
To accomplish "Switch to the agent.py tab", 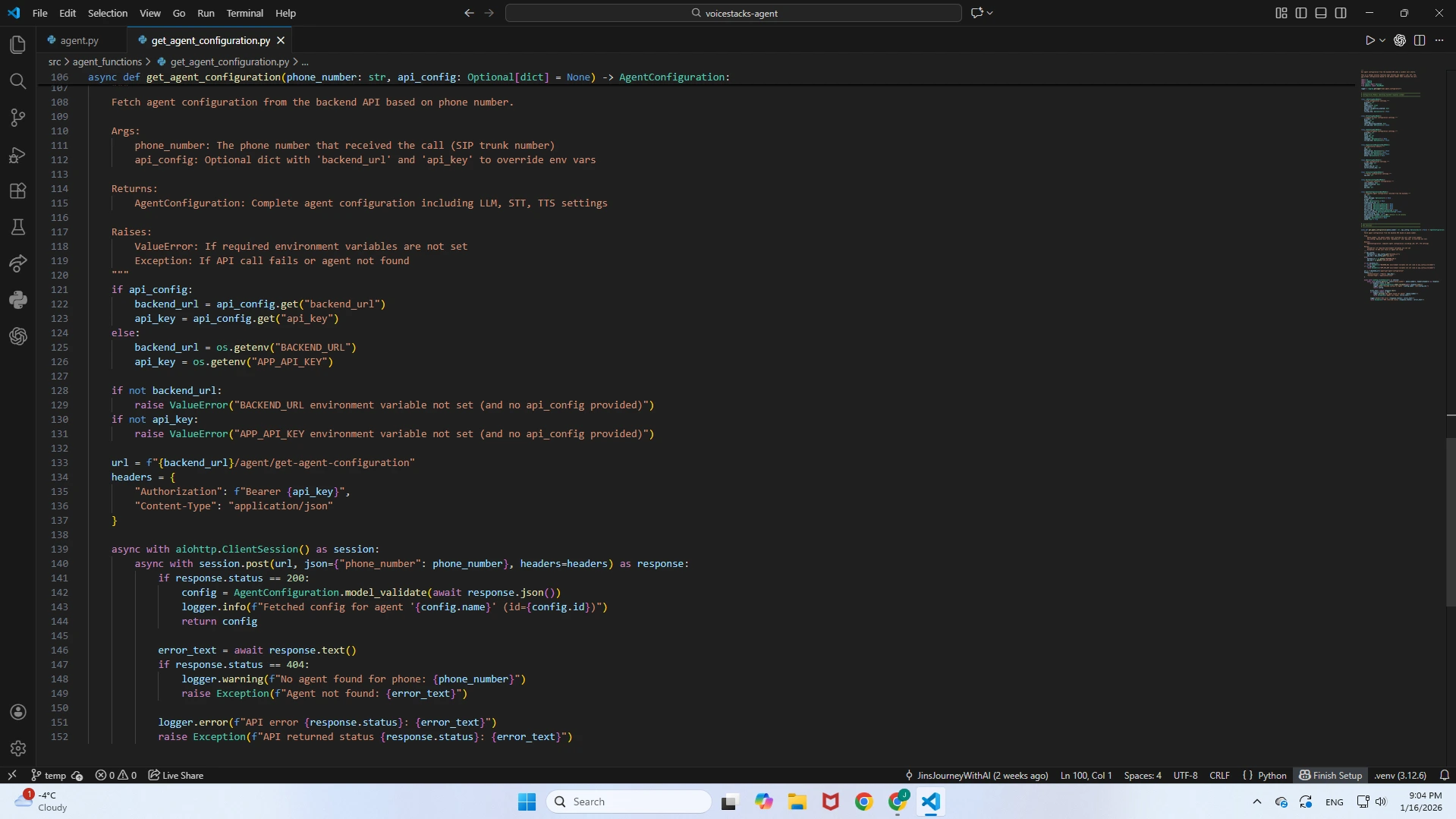I will tap(80, 40).
